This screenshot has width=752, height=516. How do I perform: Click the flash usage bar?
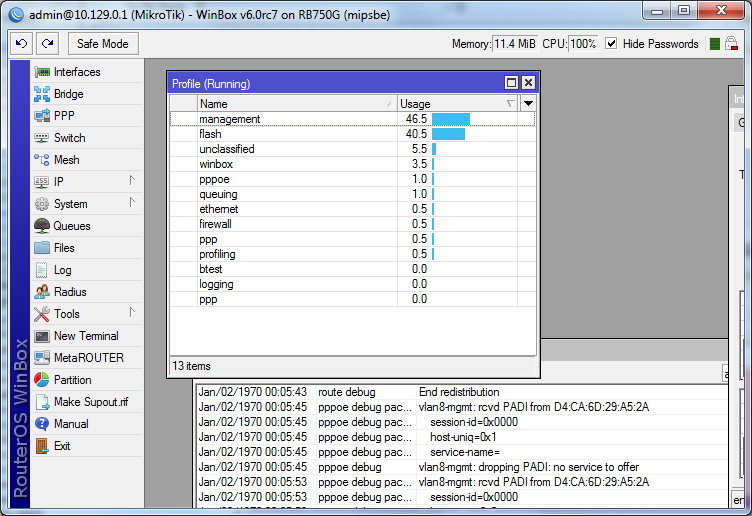448,134
